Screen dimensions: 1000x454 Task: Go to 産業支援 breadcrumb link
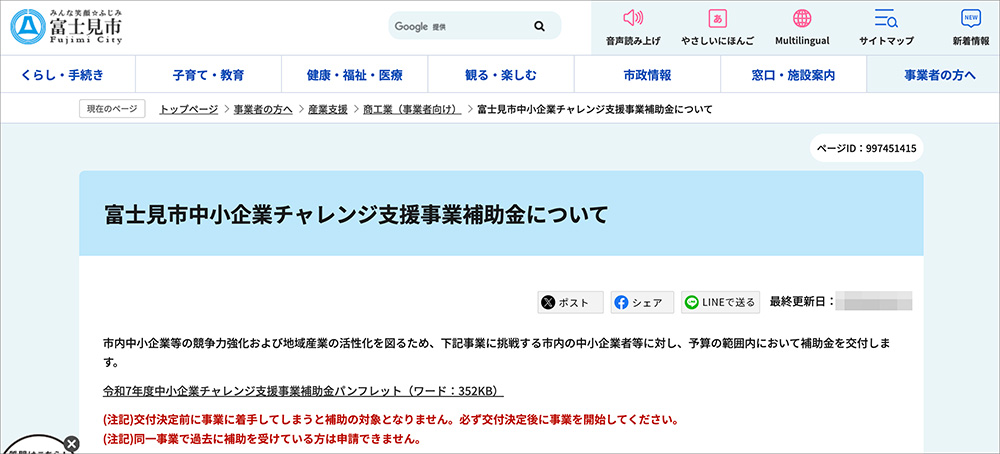pos(328,110)
